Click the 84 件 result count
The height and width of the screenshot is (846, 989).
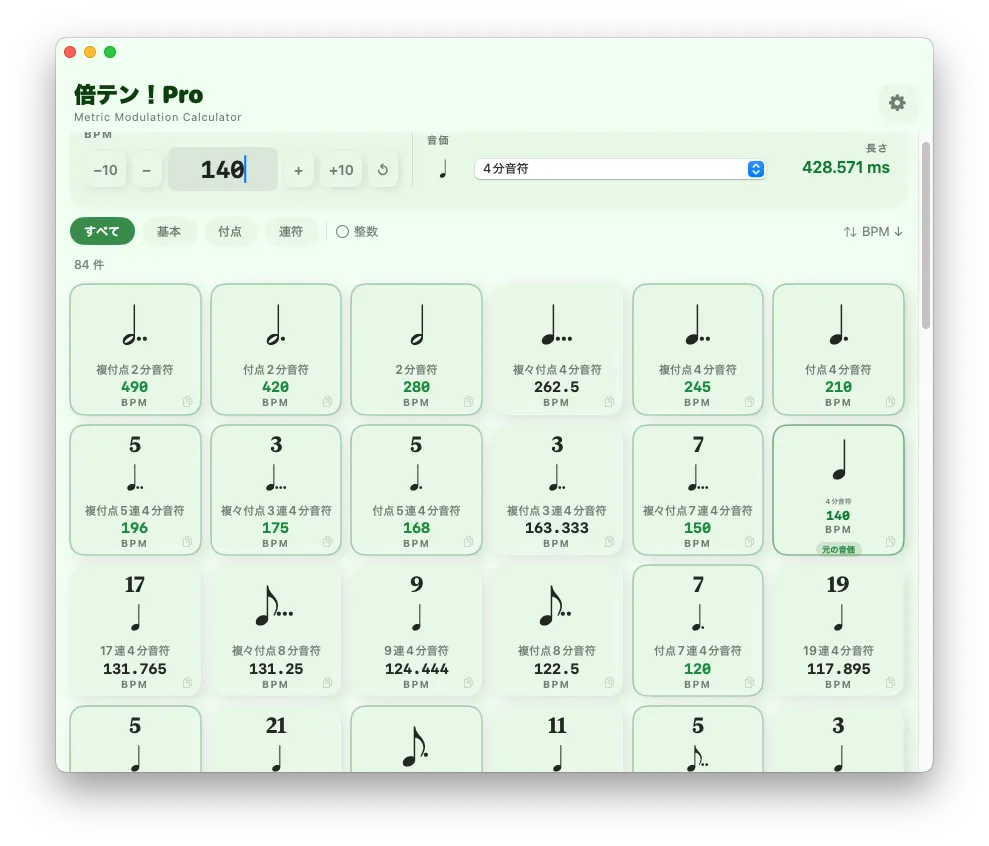pos(89,264)
